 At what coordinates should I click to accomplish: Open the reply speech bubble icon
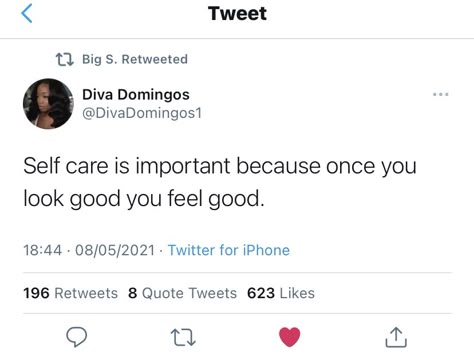[x=77, y=337]
